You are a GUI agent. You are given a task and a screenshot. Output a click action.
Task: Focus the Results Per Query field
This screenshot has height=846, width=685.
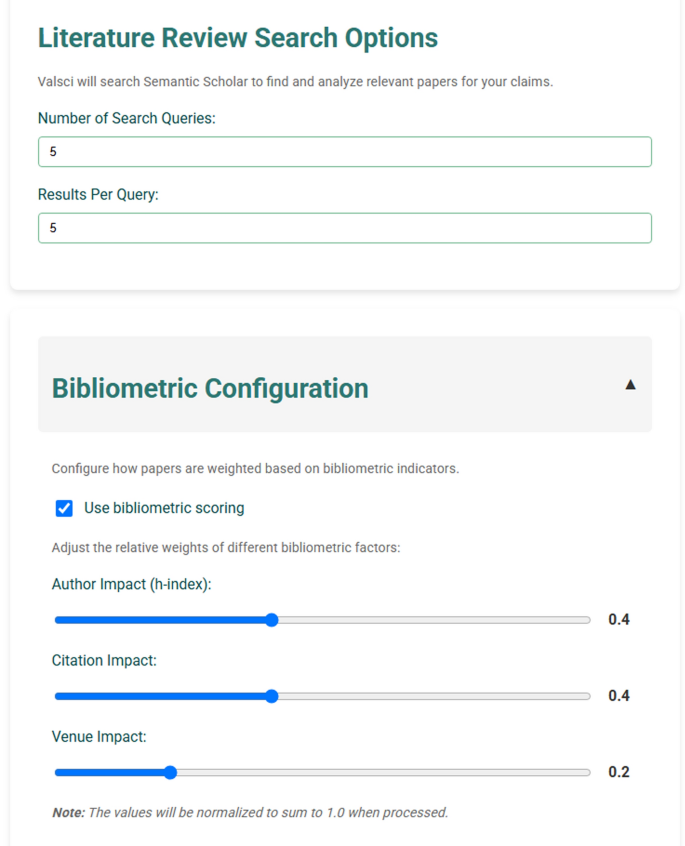(345, 228)
